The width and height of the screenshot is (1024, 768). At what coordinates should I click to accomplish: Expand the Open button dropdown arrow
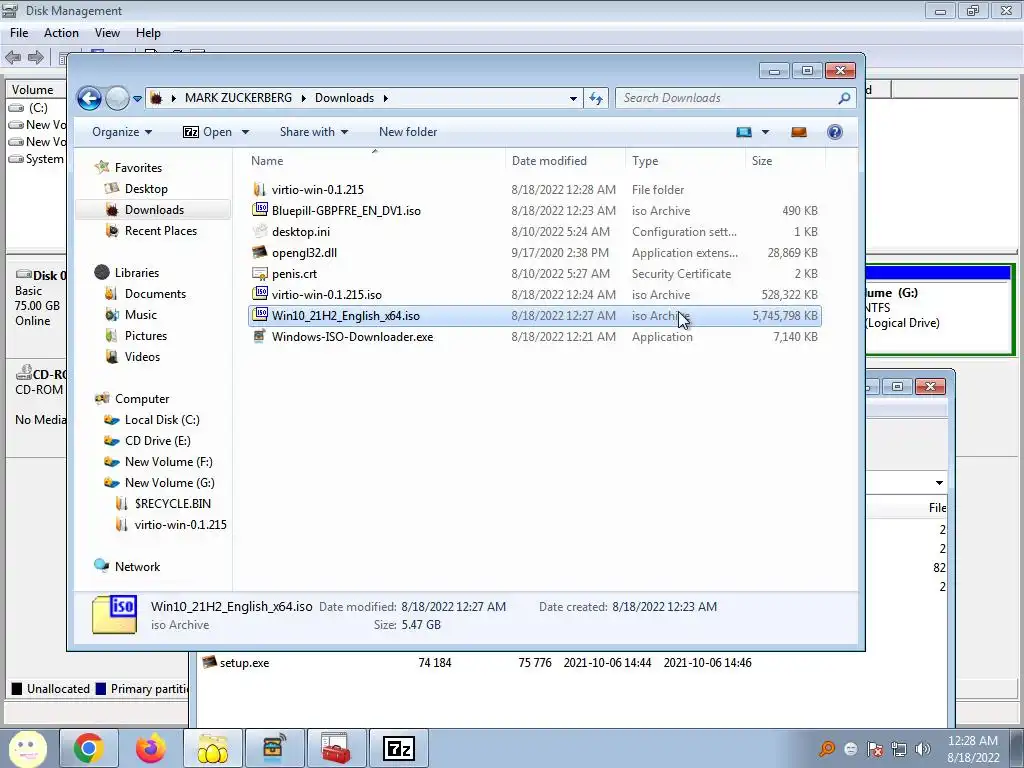point(246,132)
